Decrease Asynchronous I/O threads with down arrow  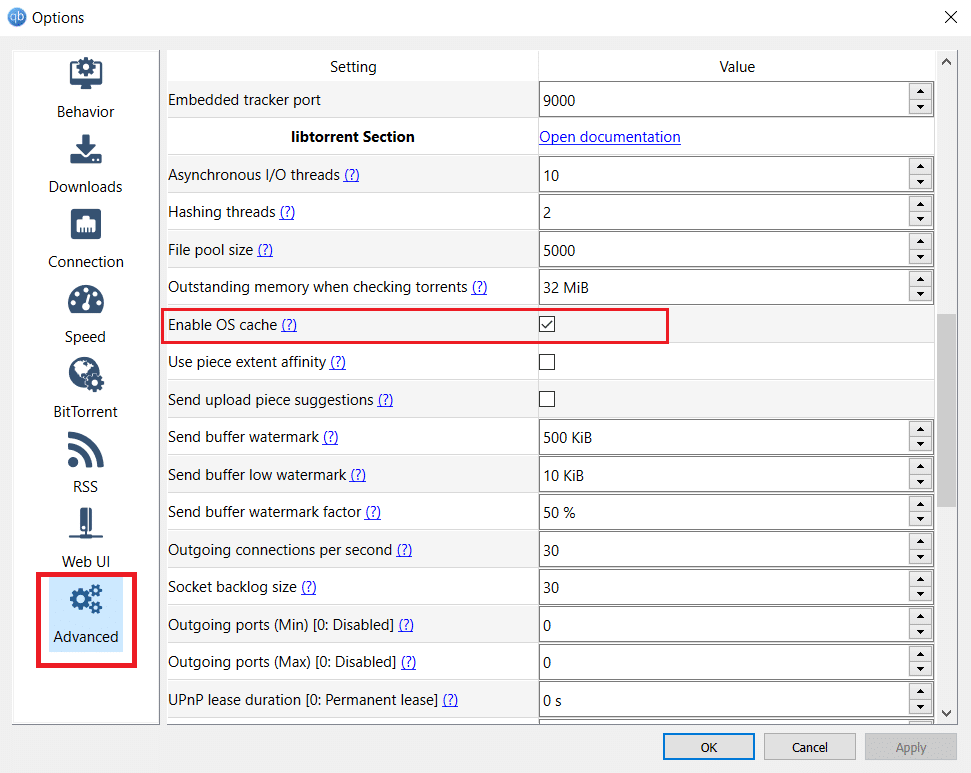920,182
